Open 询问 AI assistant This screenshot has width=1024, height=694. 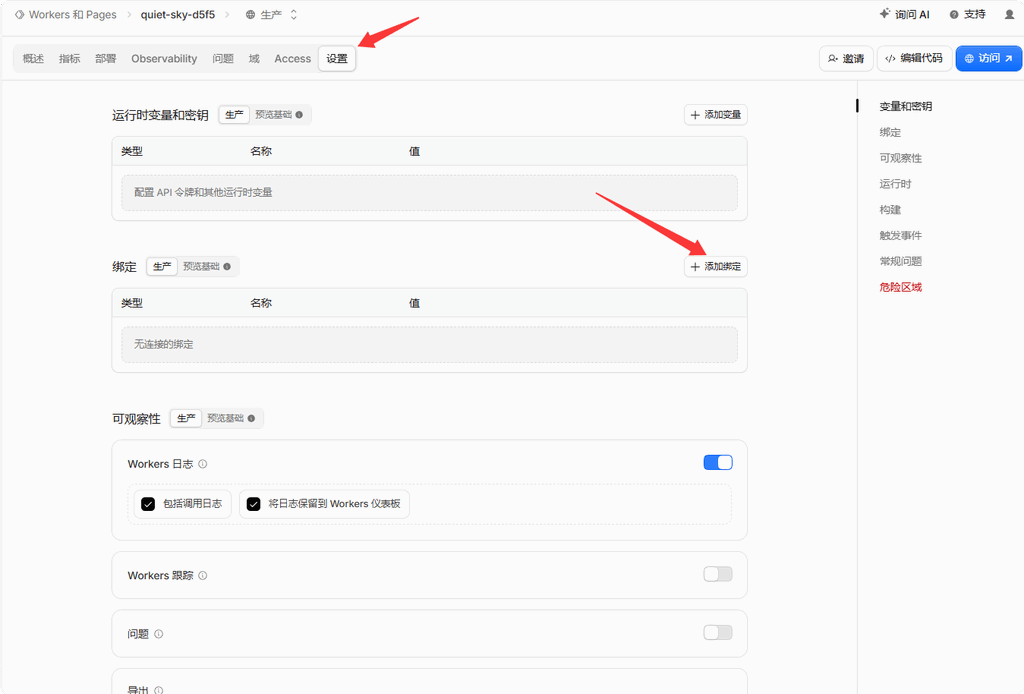click(x=904, y=14)
